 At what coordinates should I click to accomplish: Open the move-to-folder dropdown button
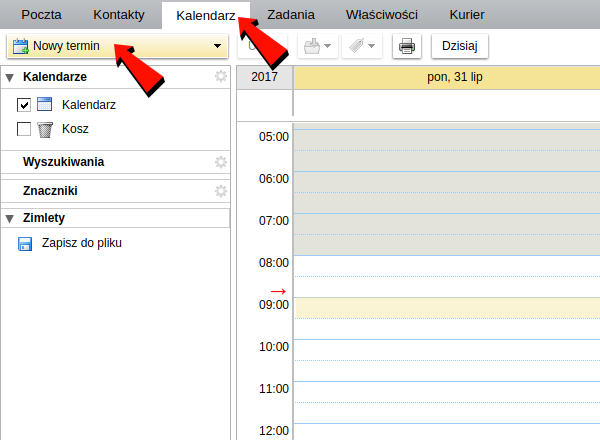tap(318, 46)
